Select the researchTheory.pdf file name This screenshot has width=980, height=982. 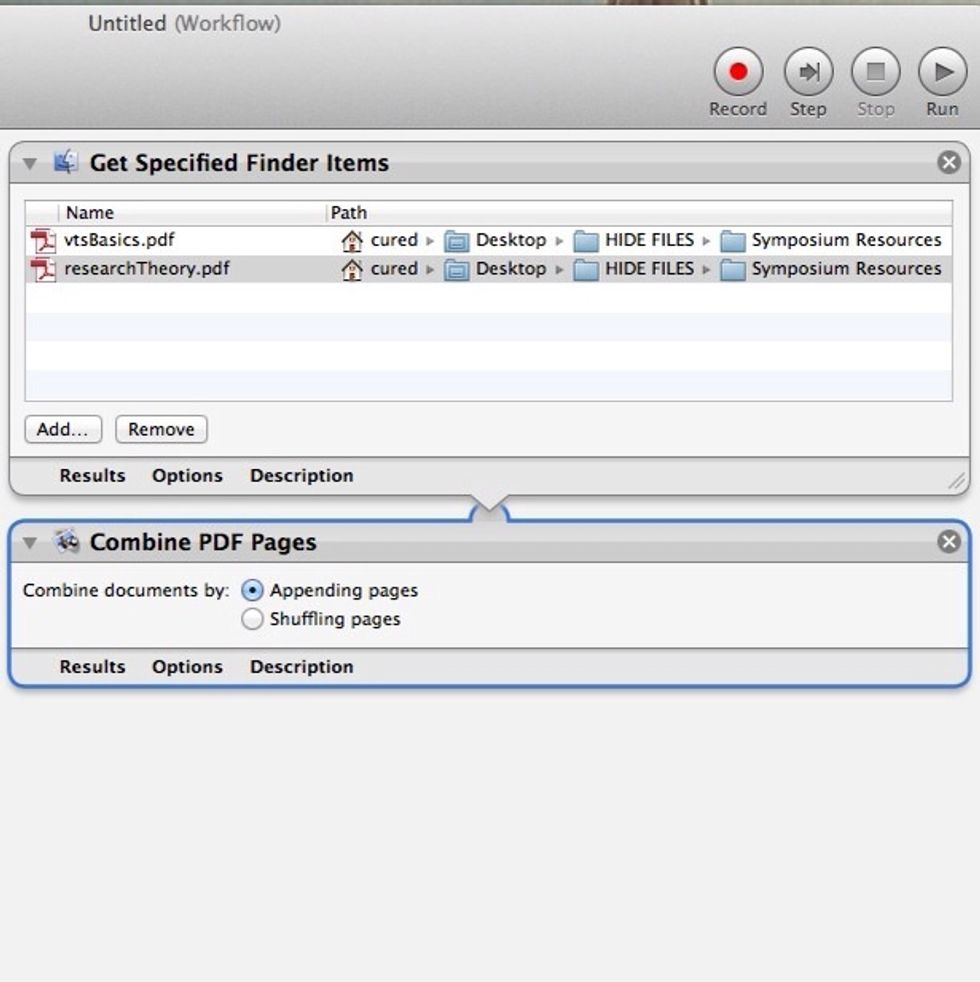click(x=147, y=269)
